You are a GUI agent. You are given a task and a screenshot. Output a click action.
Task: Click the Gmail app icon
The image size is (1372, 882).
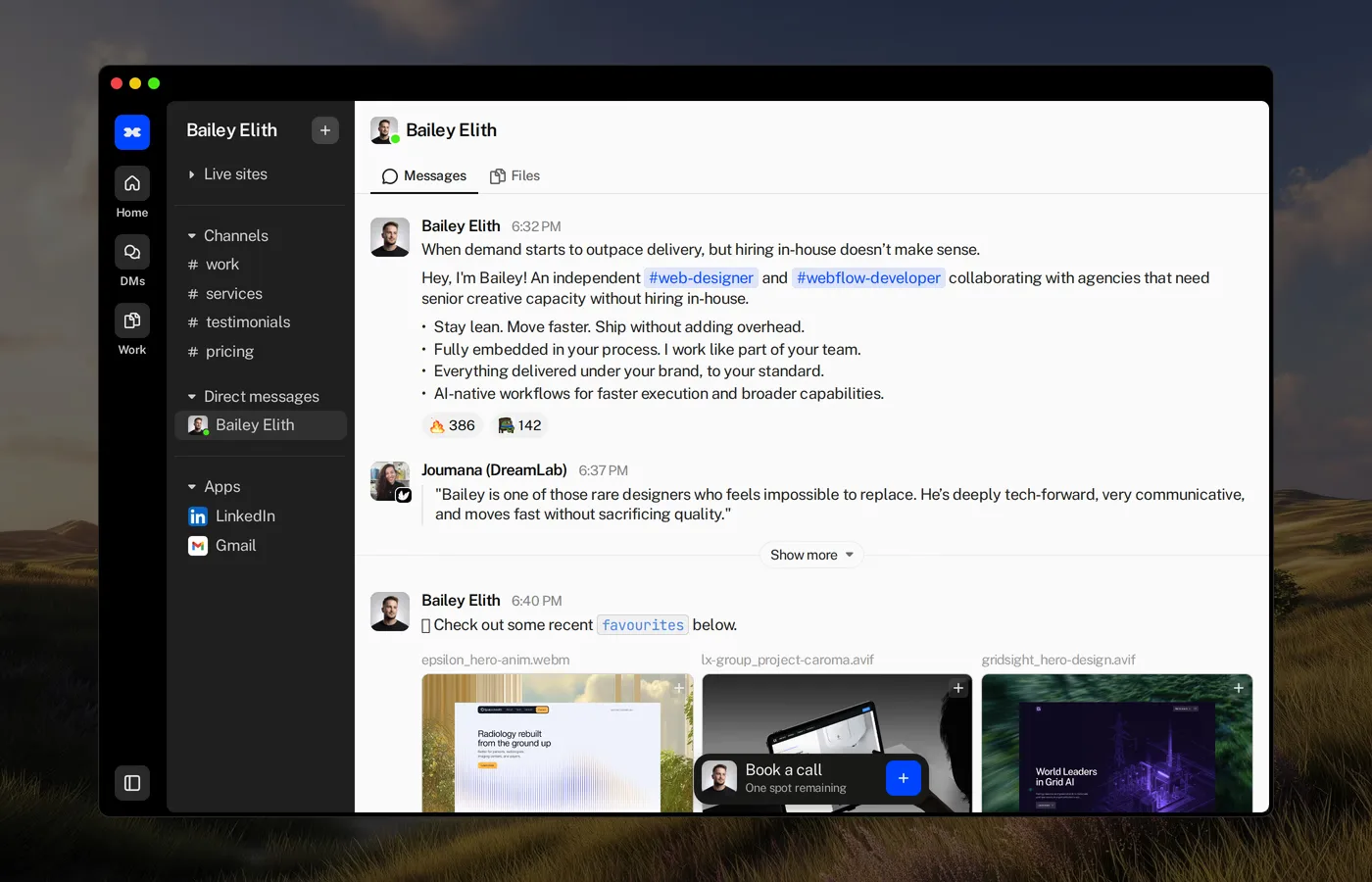198,546
